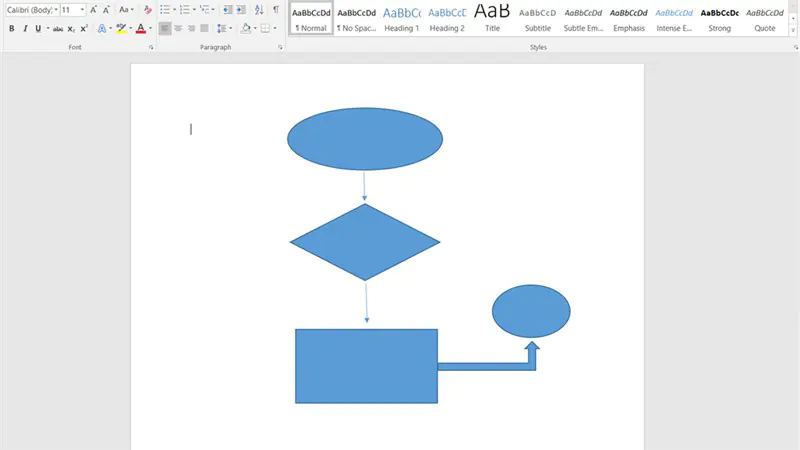
Task: Open the Font dialog launcher
Action: (151, 47)
